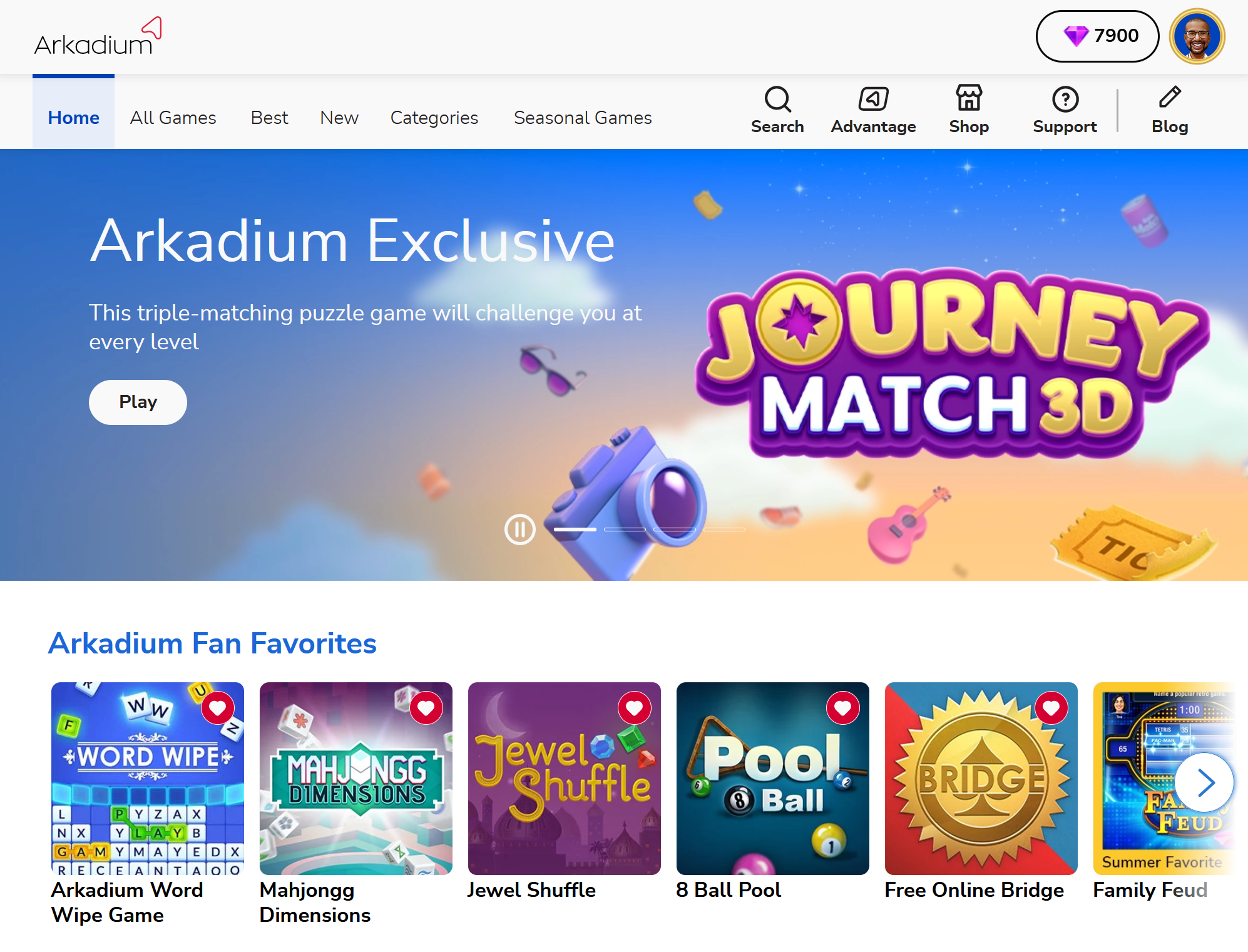Open the Blog pencil icon
This screenshot has width=1248, height=952.
click(1170, 97)
